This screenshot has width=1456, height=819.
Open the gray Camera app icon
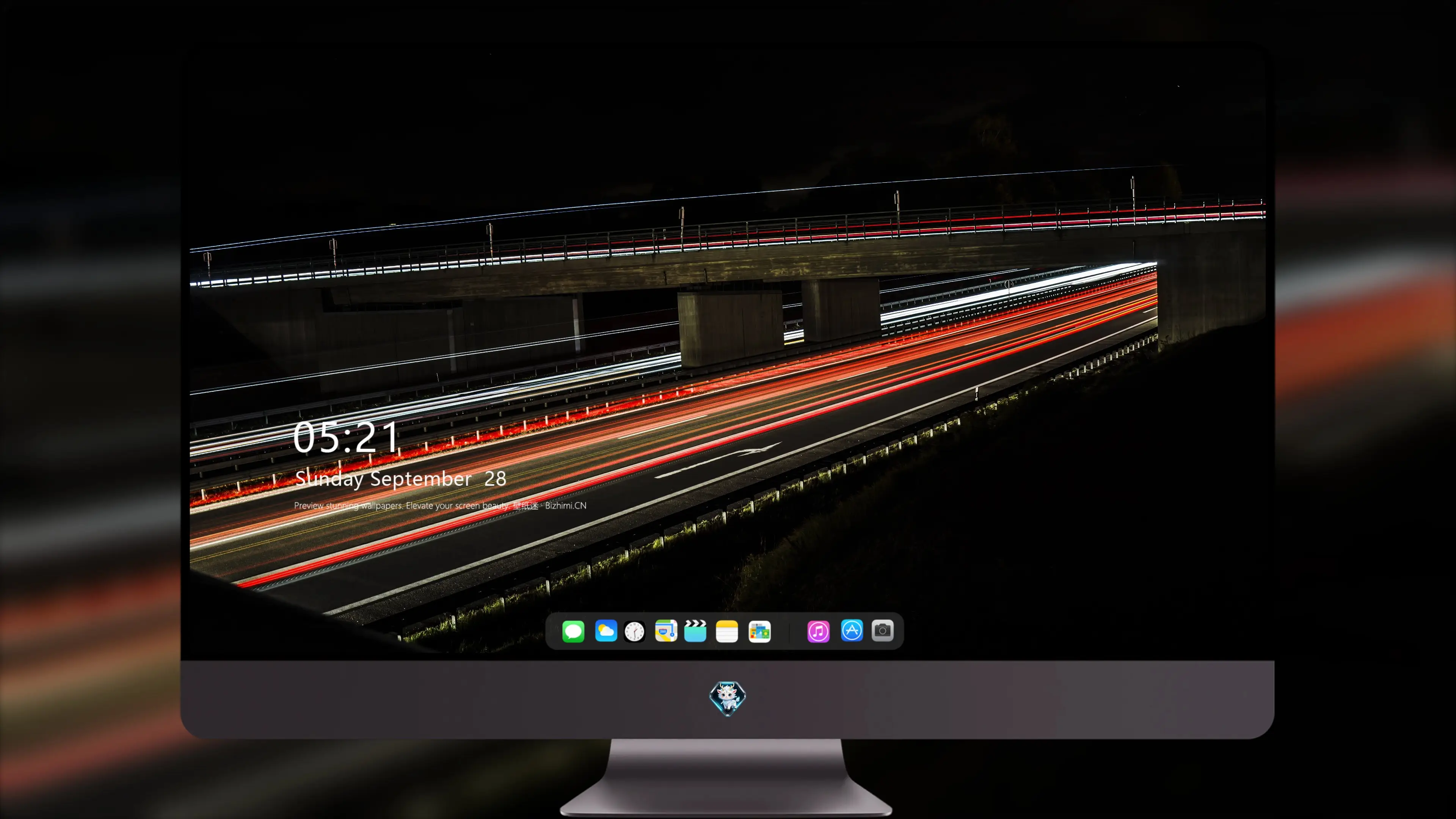pyautogui.click(x=882, y=630)
